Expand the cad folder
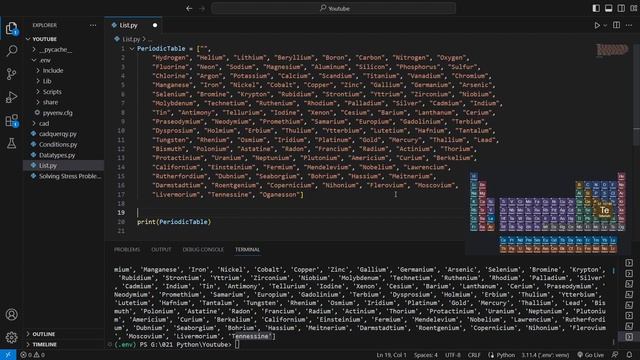 click(44, 123)
